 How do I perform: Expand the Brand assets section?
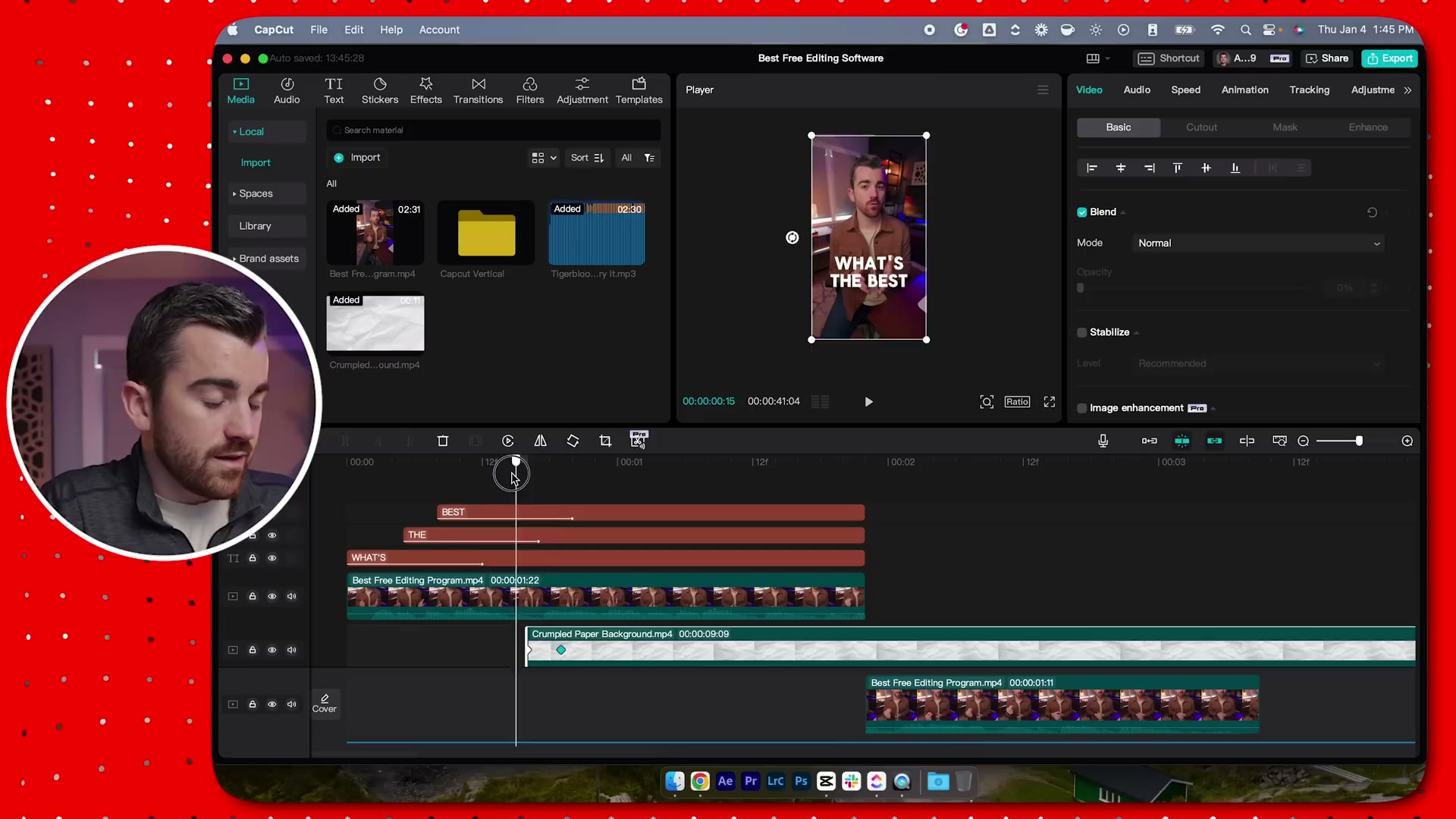point(268,259)
